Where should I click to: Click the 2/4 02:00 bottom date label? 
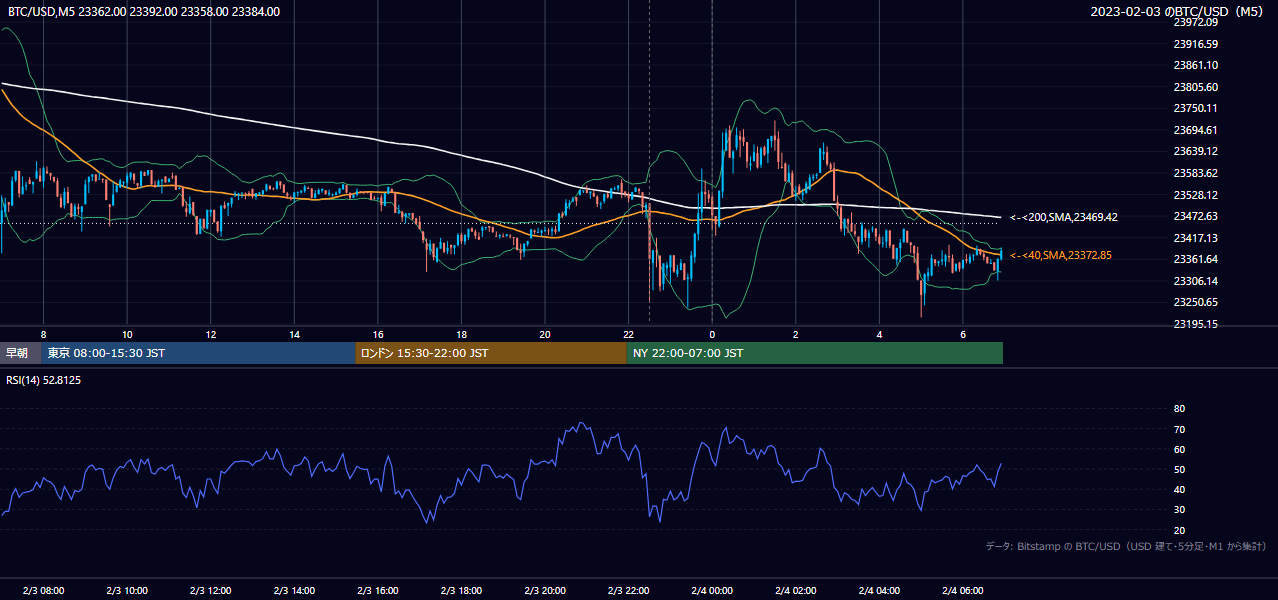point(796,591)
